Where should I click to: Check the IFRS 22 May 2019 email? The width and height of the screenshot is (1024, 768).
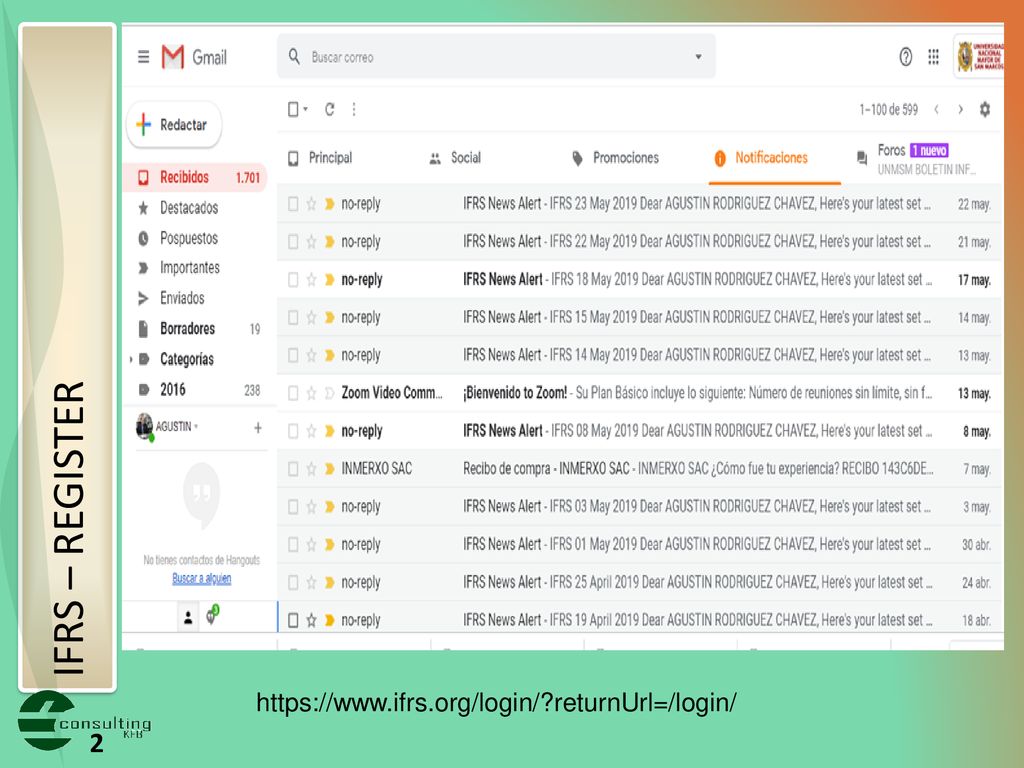(x=293, y=242)
